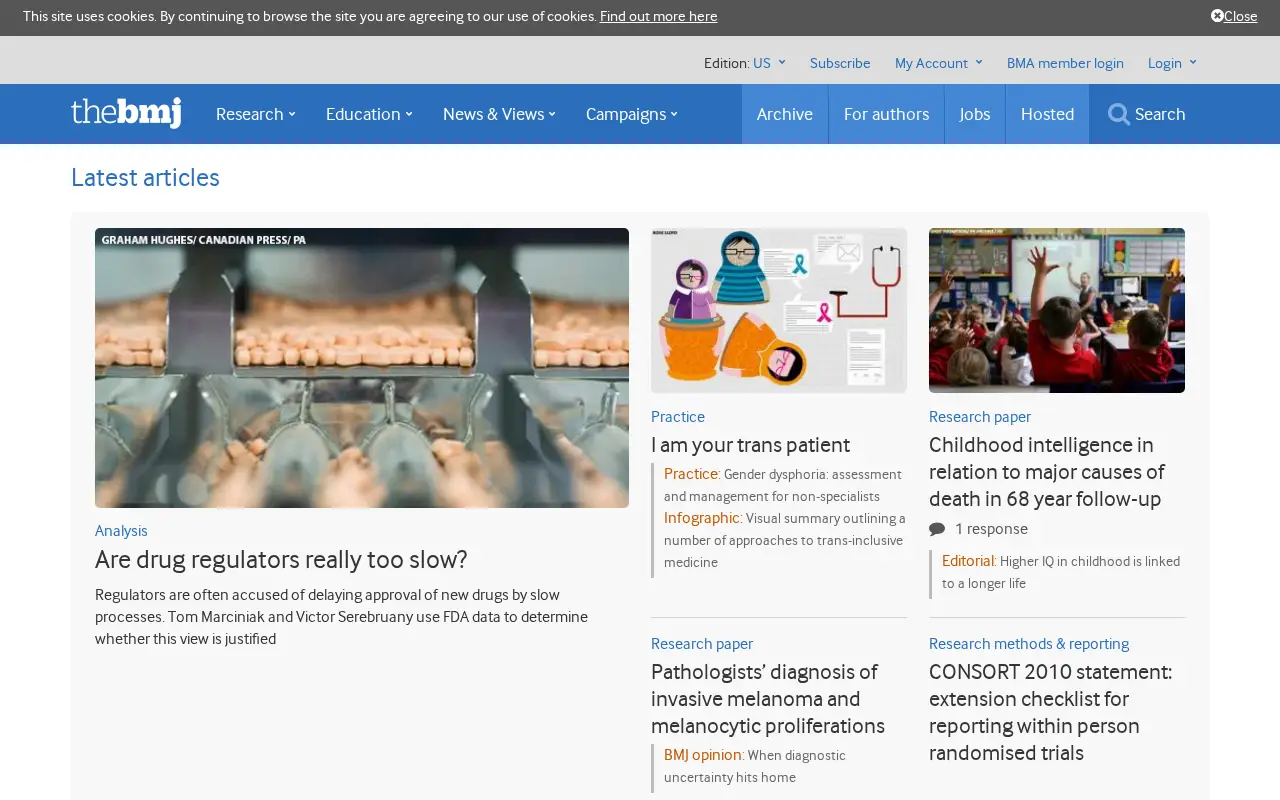
Task: Open the For authors tab
Action: coord(886,114)
